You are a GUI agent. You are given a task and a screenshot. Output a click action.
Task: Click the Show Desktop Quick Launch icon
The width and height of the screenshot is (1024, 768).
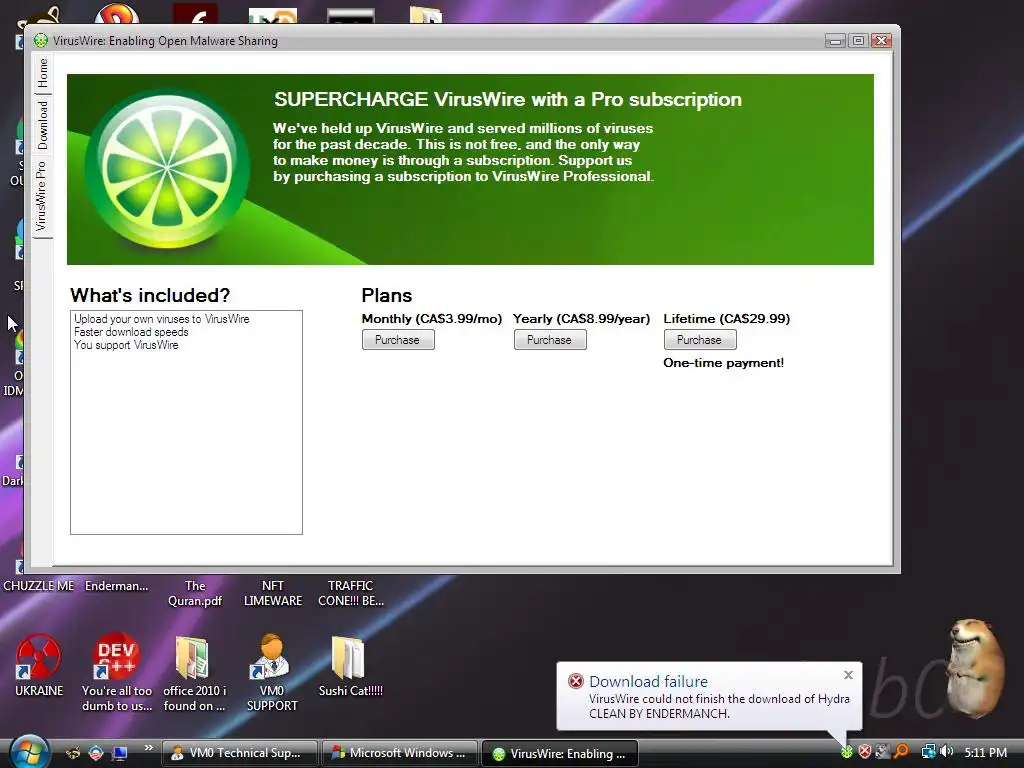pos(120,753)
